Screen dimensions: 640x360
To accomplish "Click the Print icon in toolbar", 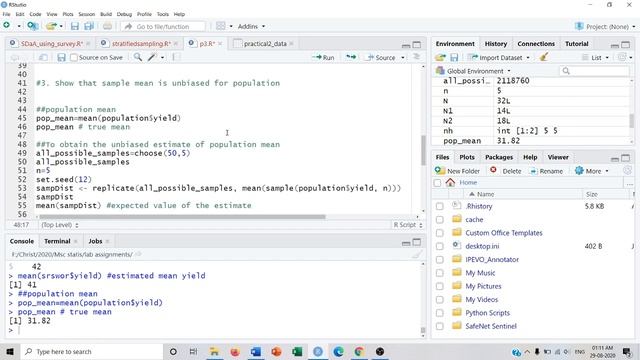I will click(107, 26).
